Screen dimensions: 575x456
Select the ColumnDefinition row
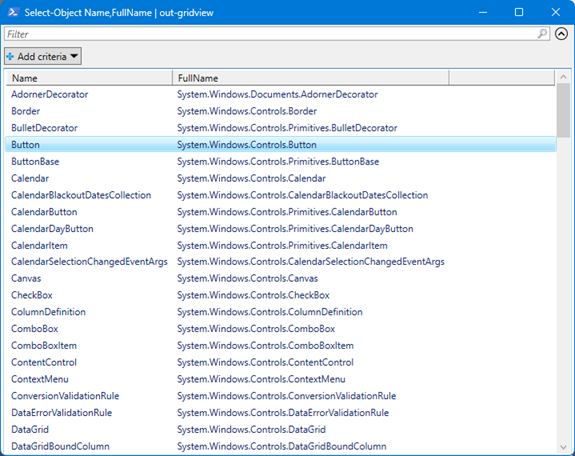(x=281, y=312)
